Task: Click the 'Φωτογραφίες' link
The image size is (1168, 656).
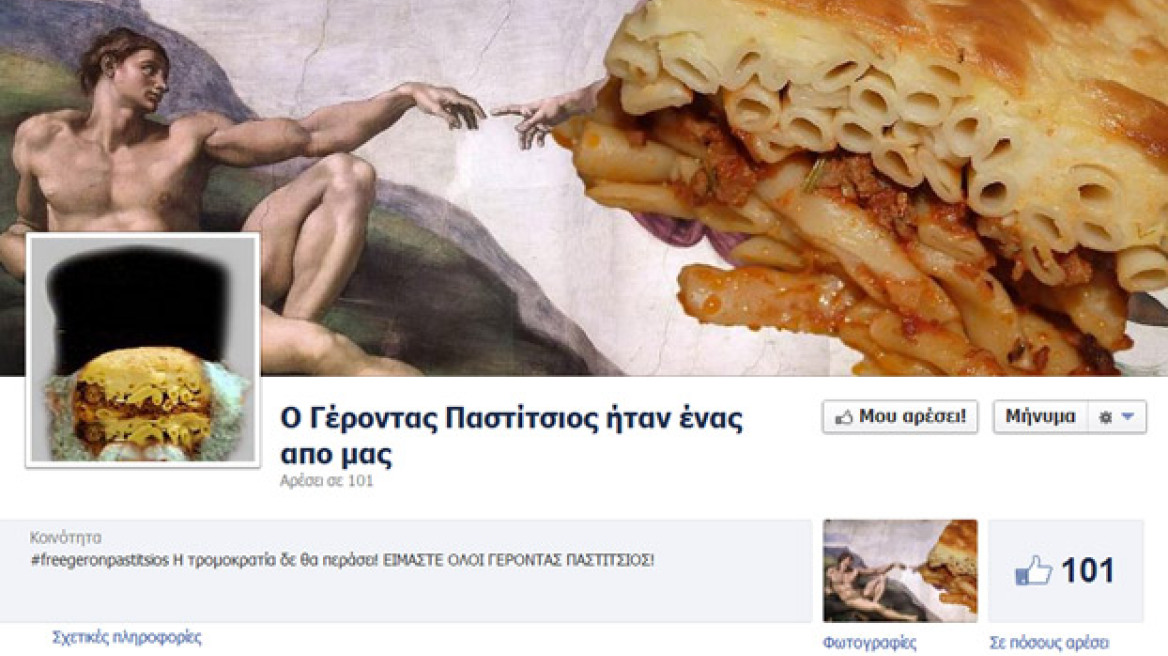Action: (x=869, y=643)
